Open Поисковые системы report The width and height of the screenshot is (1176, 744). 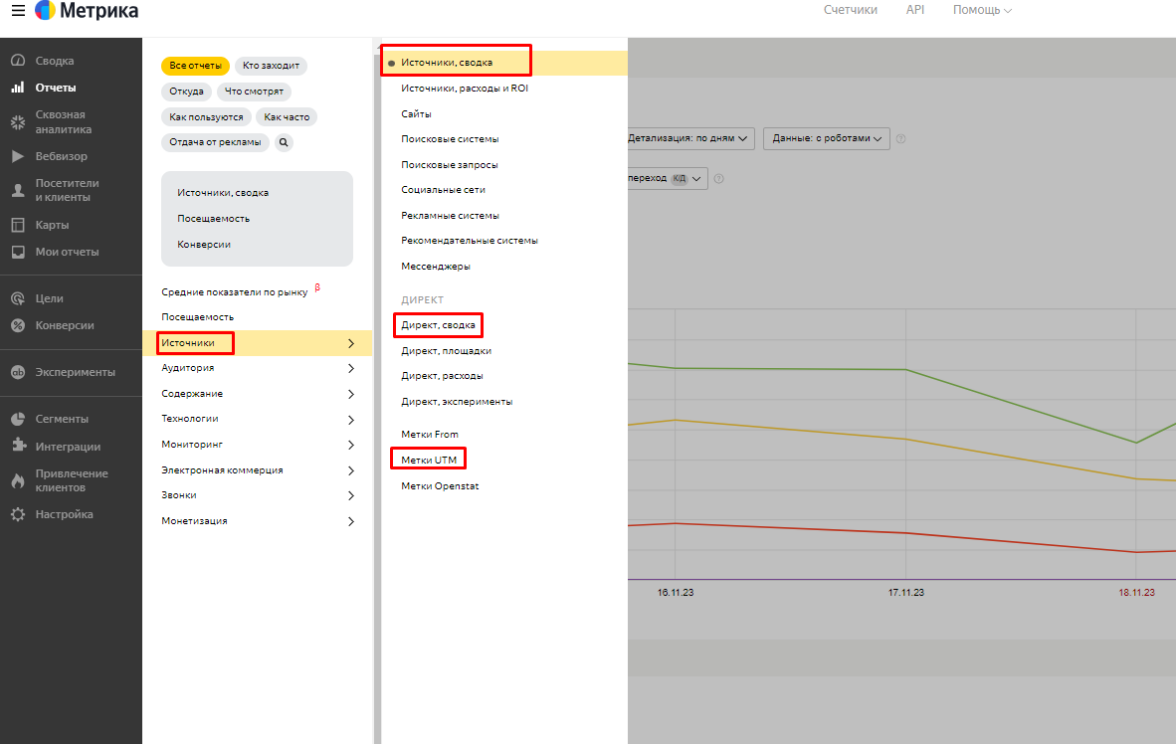(x=449, y=139)
